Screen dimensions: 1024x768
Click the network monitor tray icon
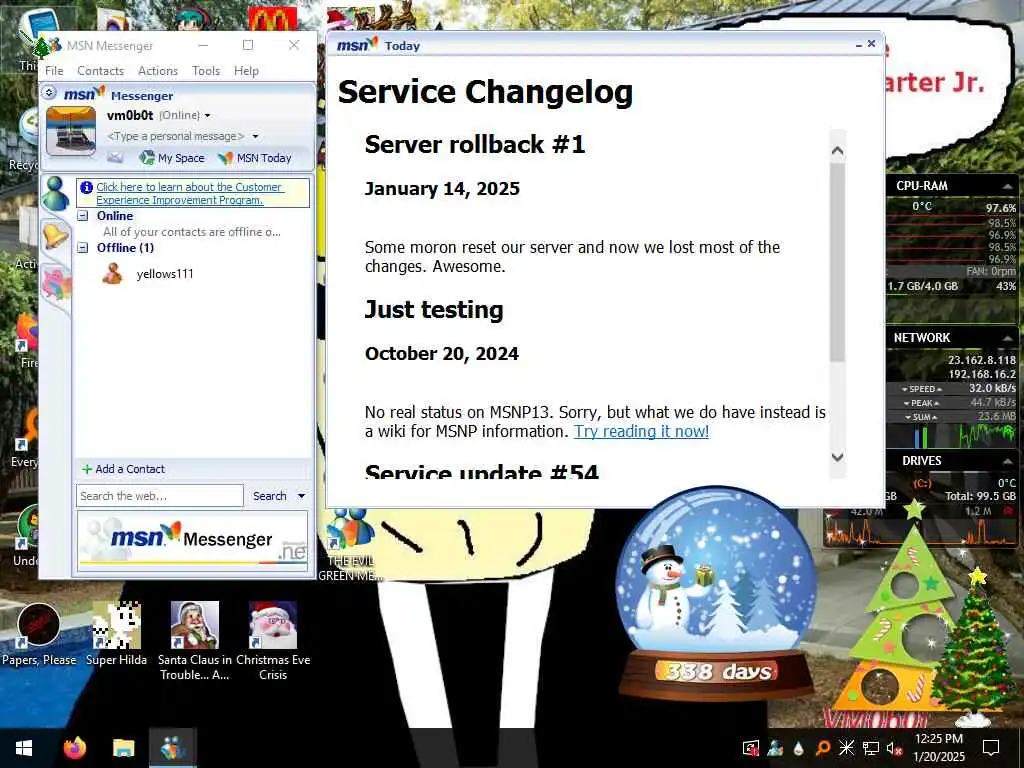pyautogui.click(x=871, y=748)
